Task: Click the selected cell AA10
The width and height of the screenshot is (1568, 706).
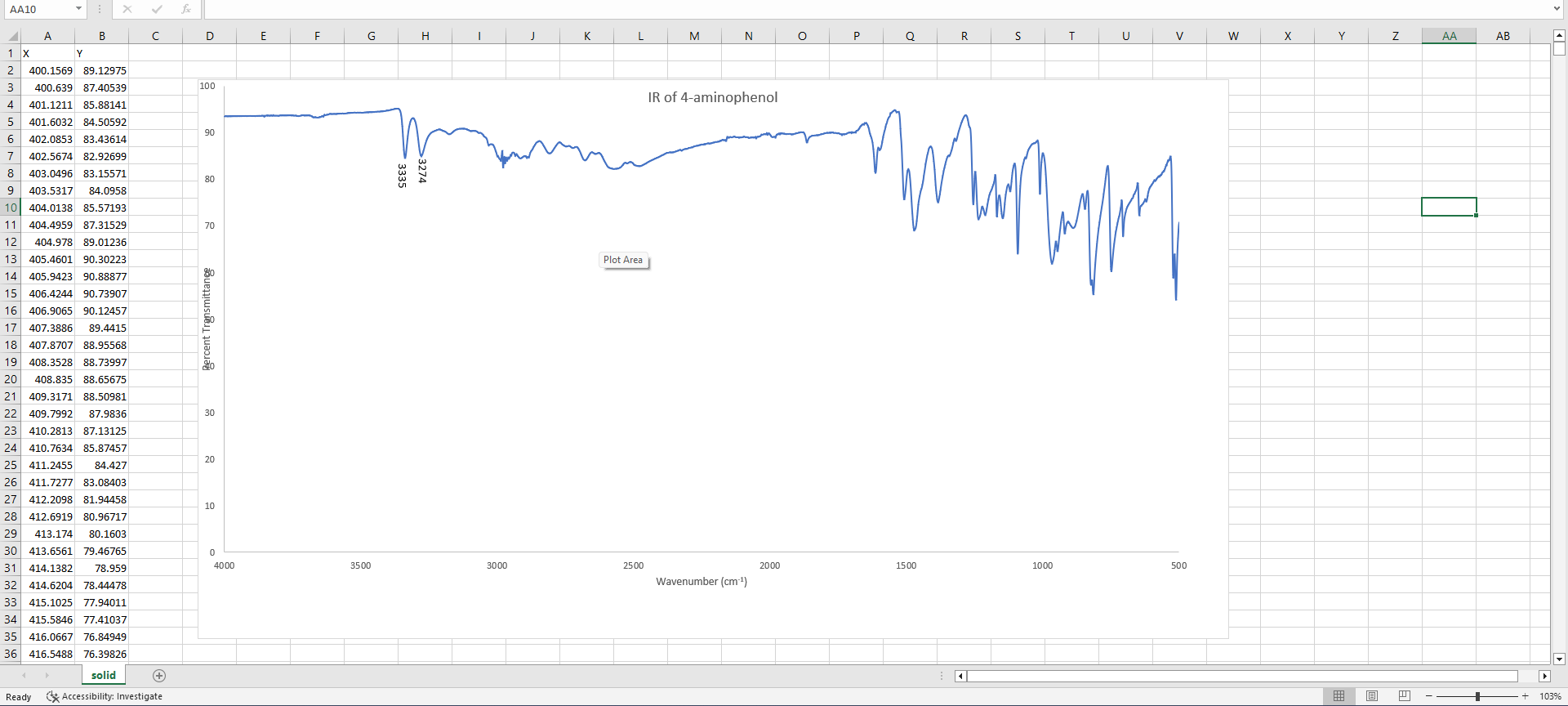Action: tap(1449, 207)
